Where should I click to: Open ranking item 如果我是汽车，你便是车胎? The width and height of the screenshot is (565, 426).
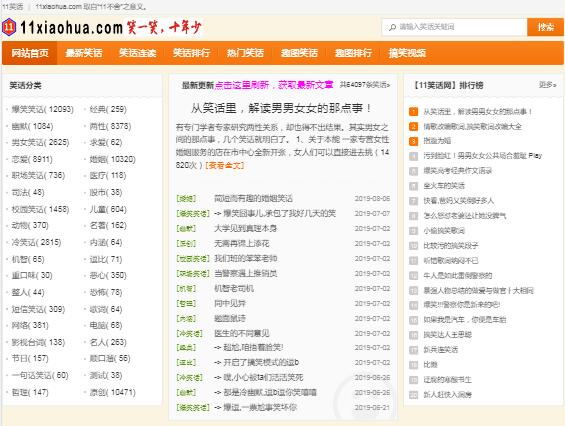464,320
